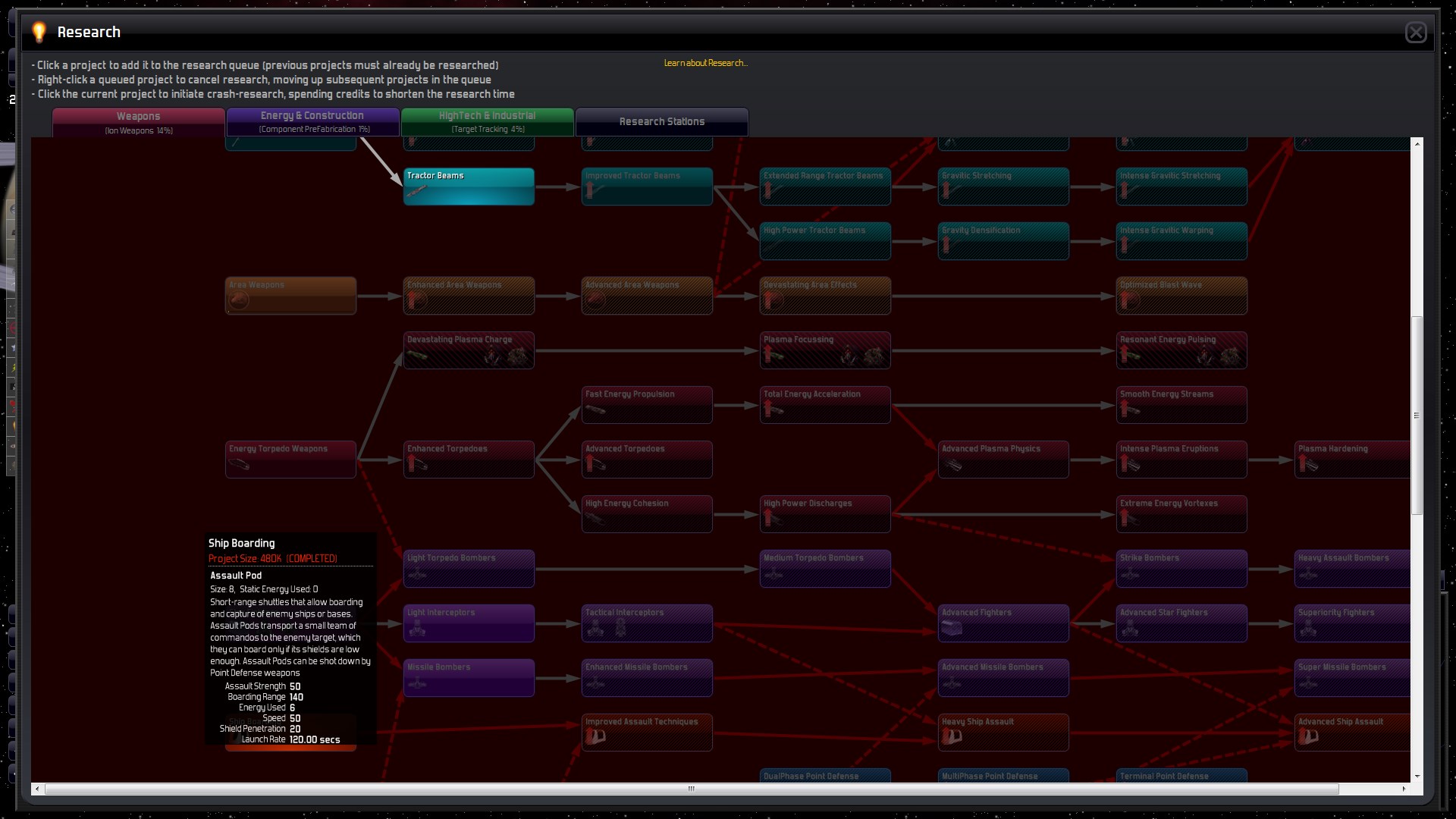
Task: Click the Advanced Fighters hangar icon
Action: coord(951,628)
